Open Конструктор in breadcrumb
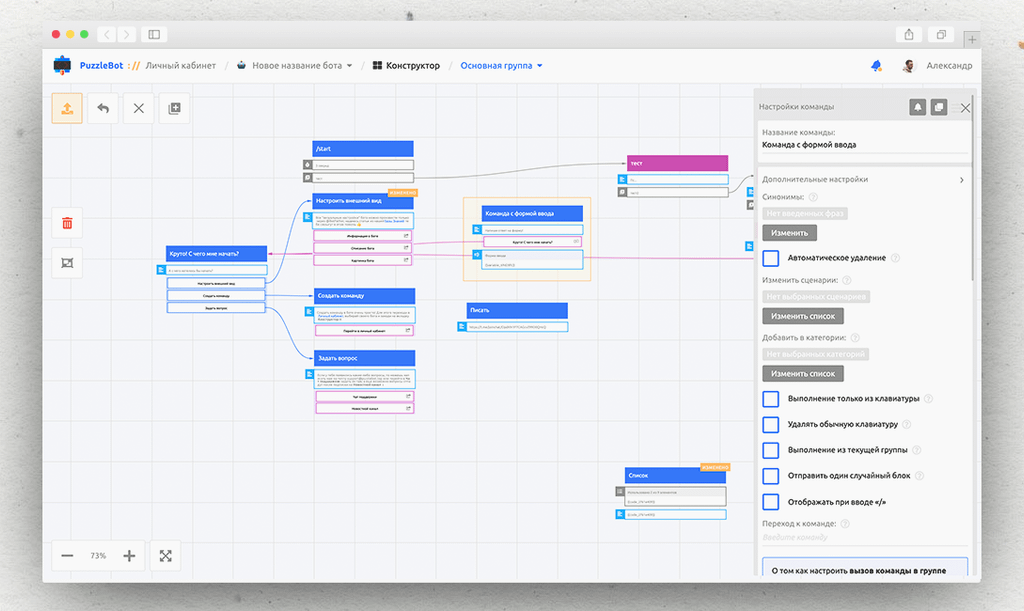 (x=406, y=65)
